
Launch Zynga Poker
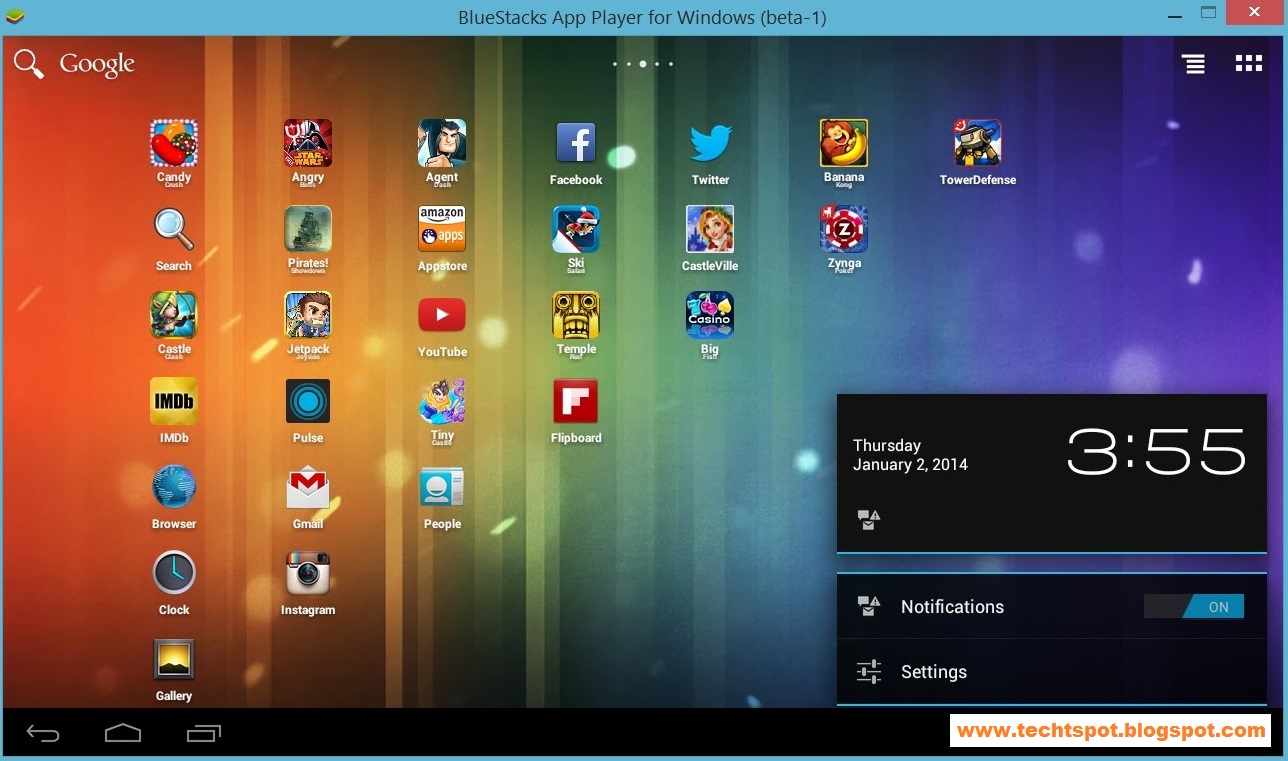[x=844, y=230]
